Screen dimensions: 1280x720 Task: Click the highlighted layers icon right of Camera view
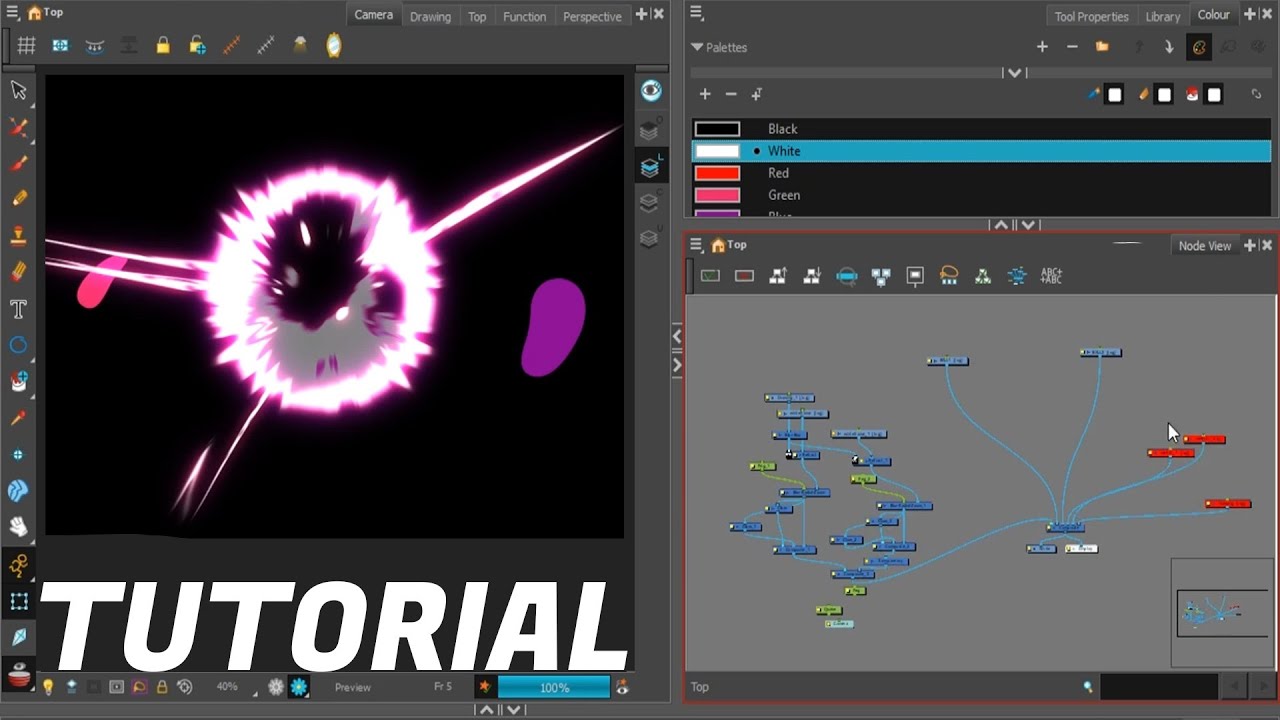tap(650, 167)
